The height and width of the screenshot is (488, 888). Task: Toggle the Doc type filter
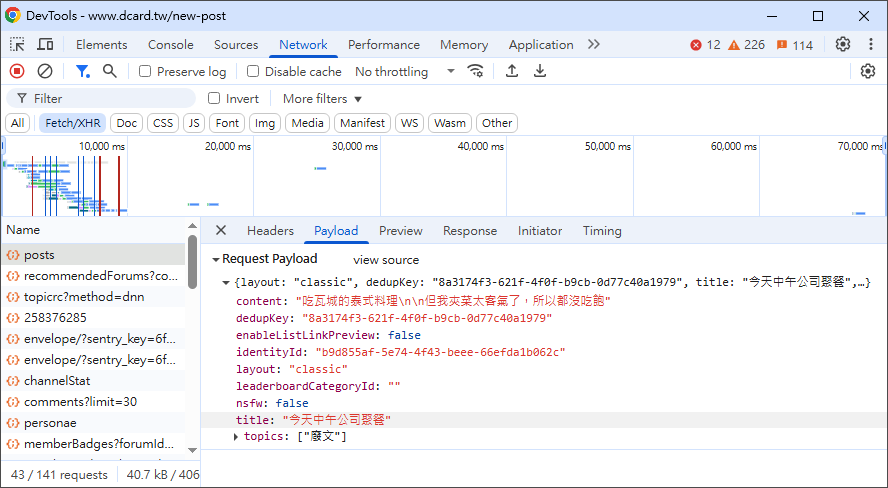tap(126, 123)
